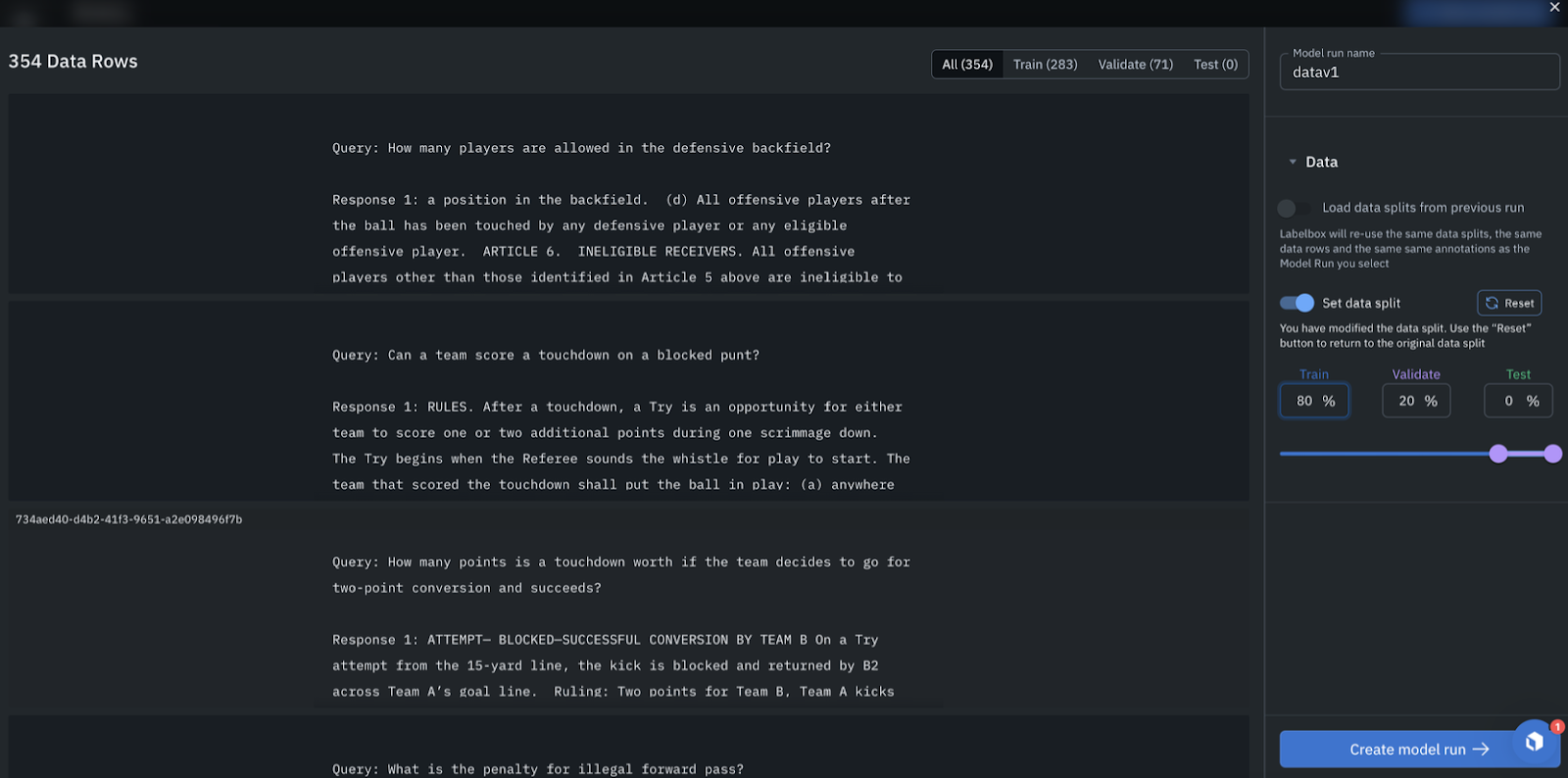1568x778 pixels.
Task: Click the Reset data split button
Action: tap(1509, 303)
